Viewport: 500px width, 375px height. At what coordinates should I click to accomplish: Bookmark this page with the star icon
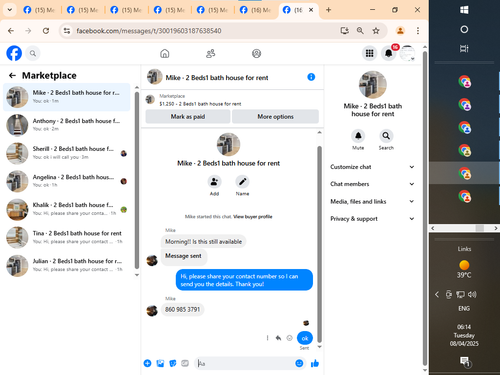click(376, 31)
